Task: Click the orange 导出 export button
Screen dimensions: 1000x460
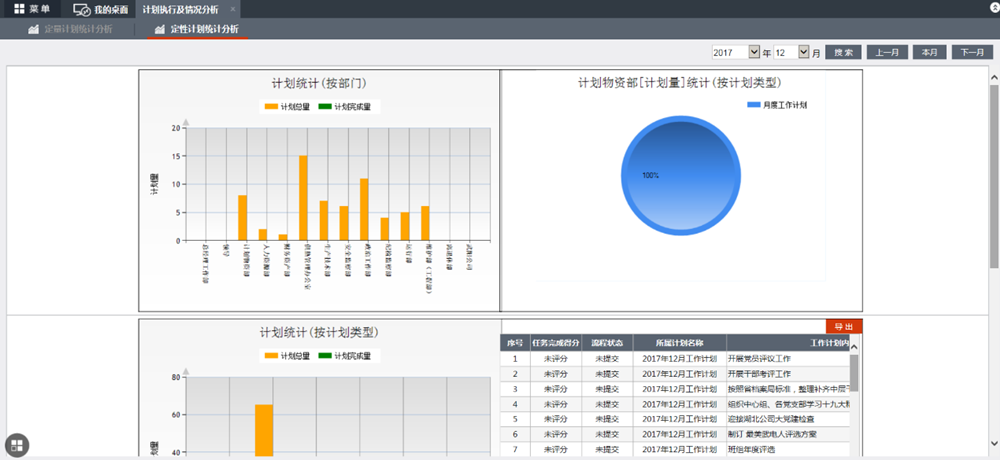Action: tap(843, 326)
